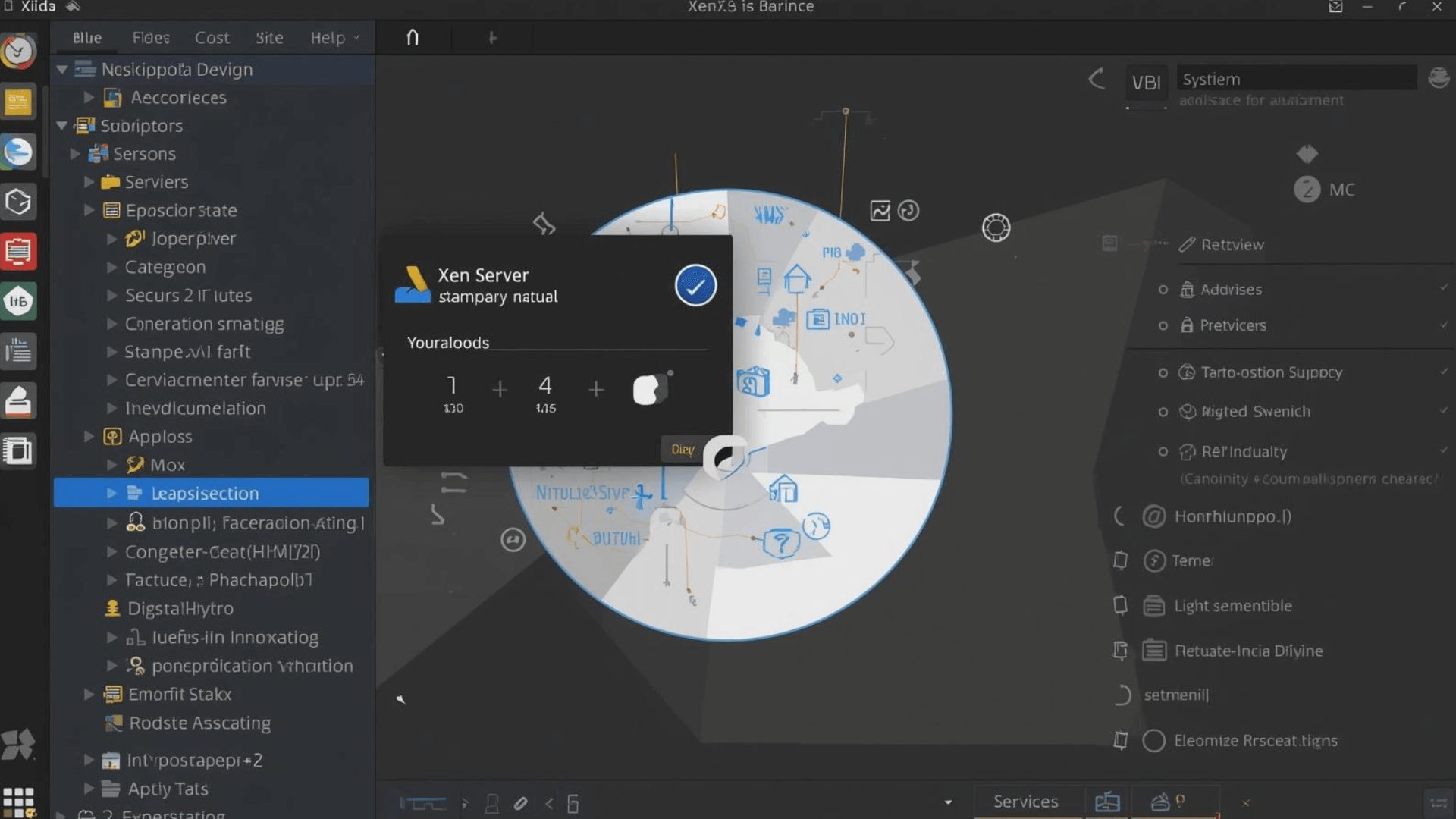The image size is (1456, 819).
Task: Click the System search input field
Action: (x=1295, y=79)
